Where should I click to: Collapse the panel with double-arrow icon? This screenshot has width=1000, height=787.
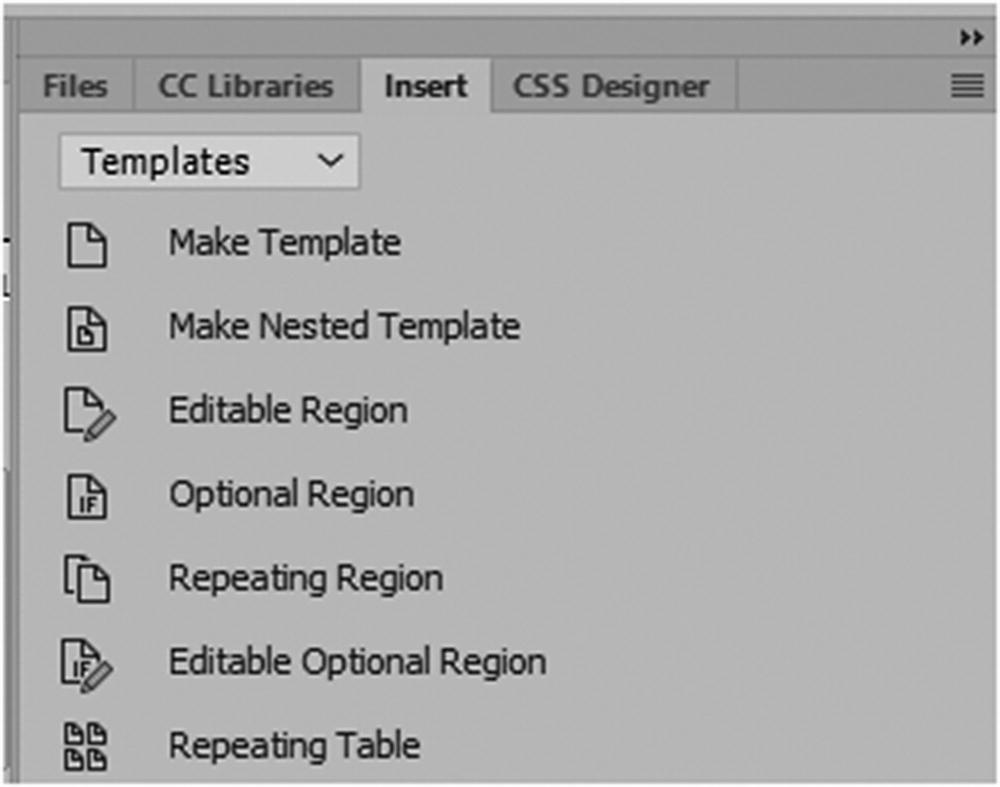tap(970, 37)
